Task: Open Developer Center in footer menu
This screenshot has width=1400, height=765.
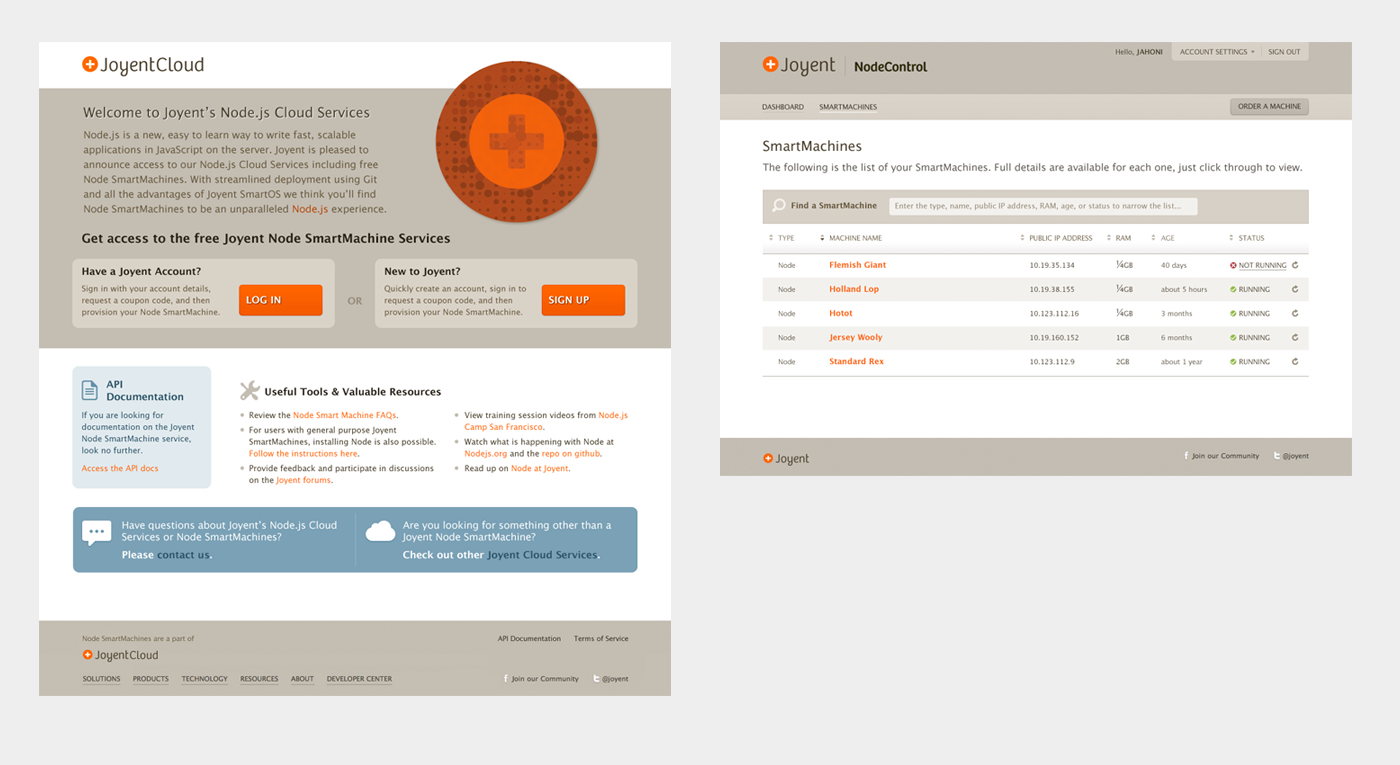Action: [x=359, y=679]
